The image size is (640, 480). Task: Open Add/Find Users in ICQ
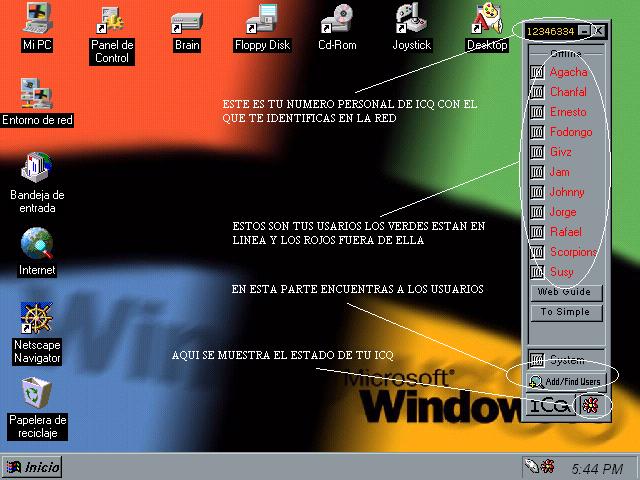[566, 381]
